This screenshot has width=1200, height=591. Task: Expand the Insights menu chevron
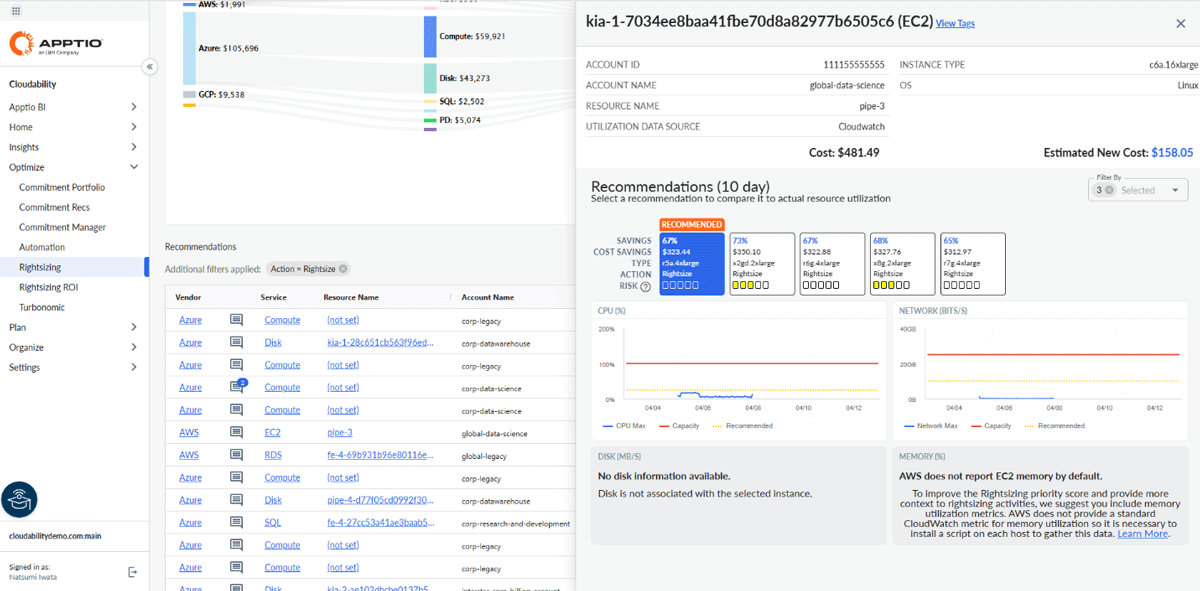[134, 147]
